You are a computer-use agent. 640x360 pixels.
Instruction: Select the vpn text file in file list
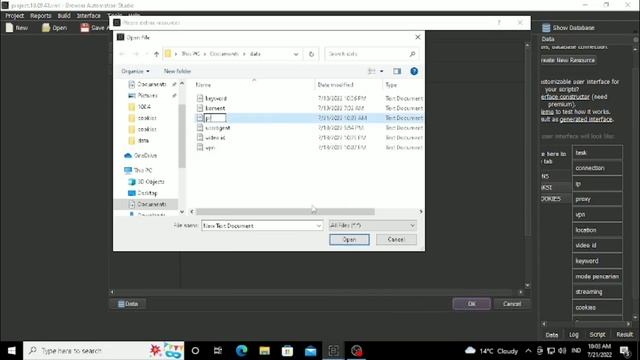point(210,147)
